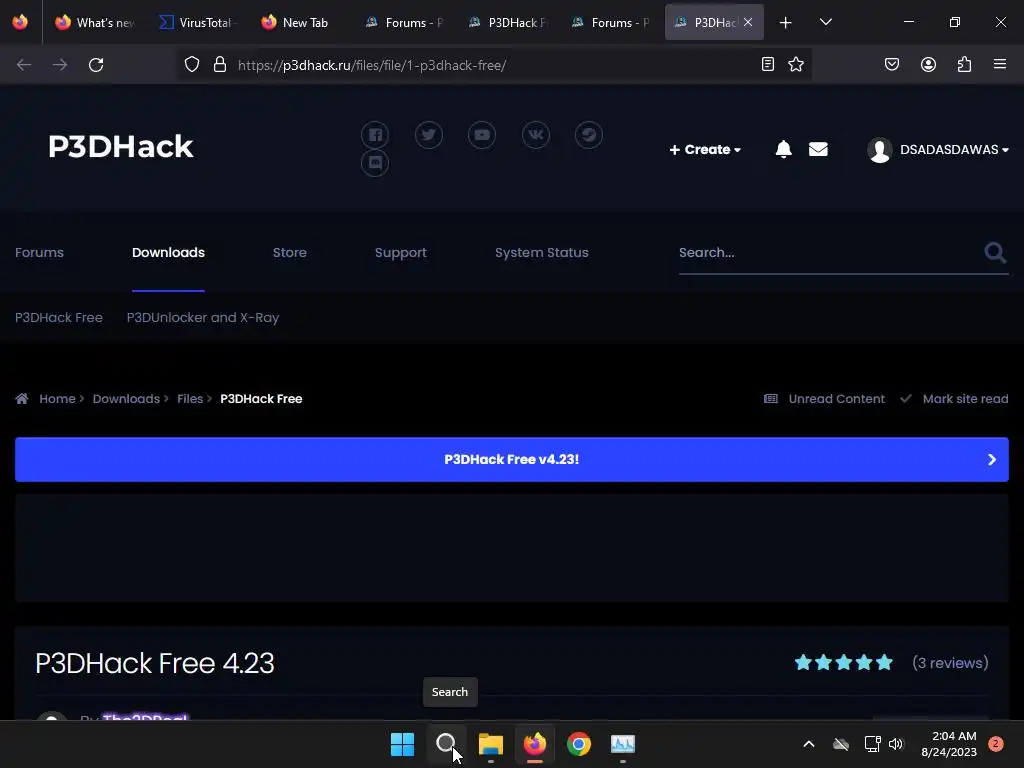Switch to the New Tab tab
The width and height of the screenshot is (1024, 768).
(295, 23)
